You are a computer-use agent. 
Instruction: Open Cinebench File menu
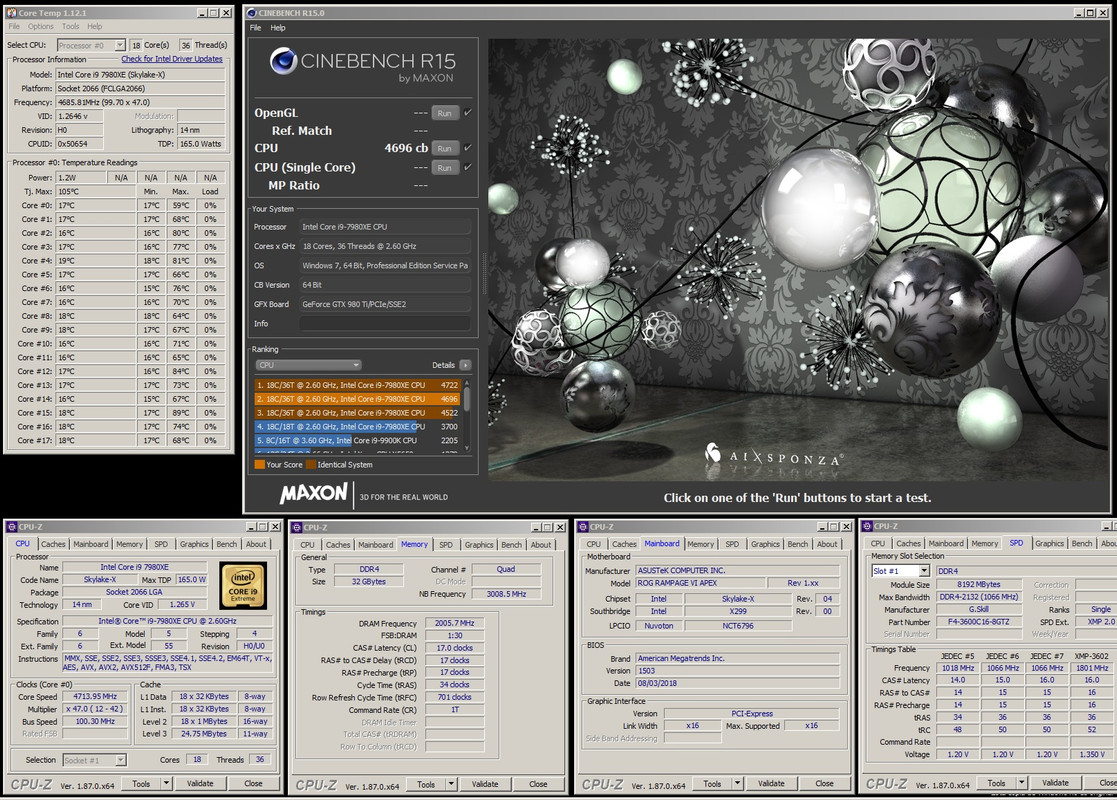pos(256,28)
